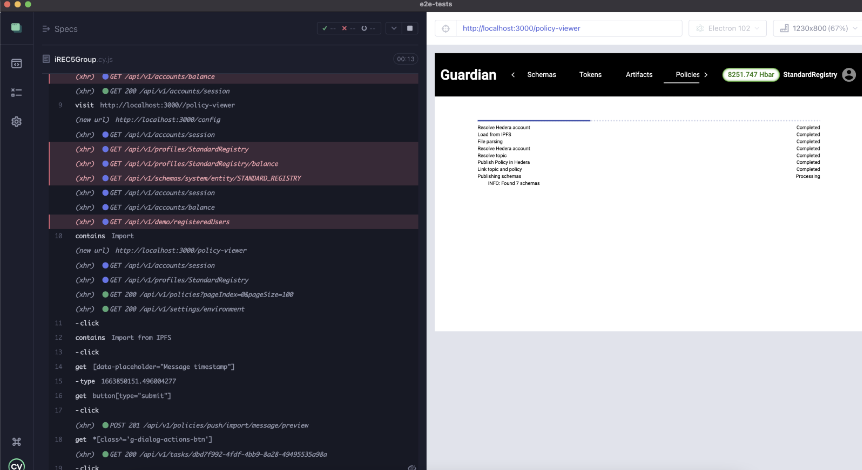Open the Specs browser sidebar icon
The image size is (862, 470).
16,63
